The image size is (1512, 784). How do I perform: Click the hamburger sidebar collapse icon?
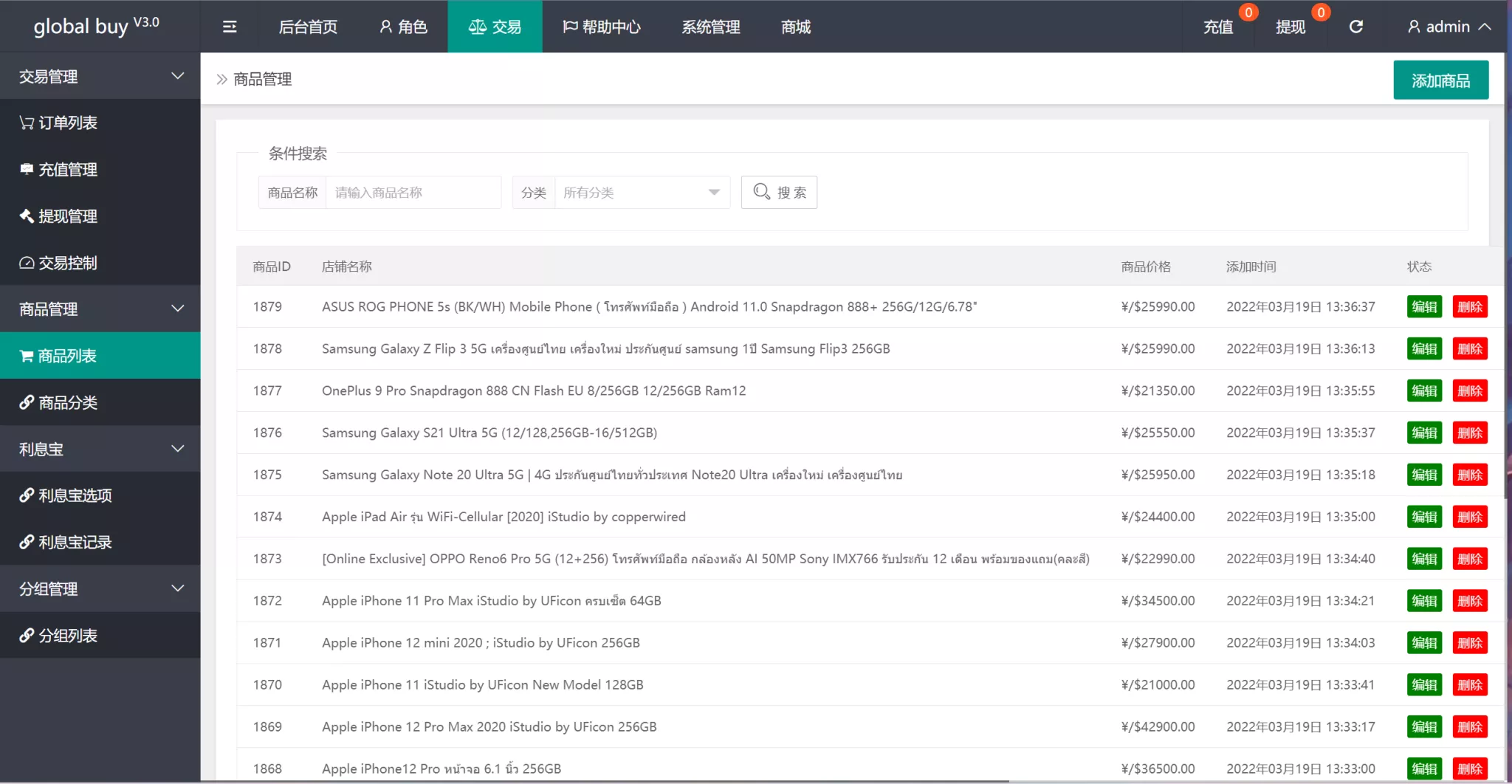[x=230, y=27]
